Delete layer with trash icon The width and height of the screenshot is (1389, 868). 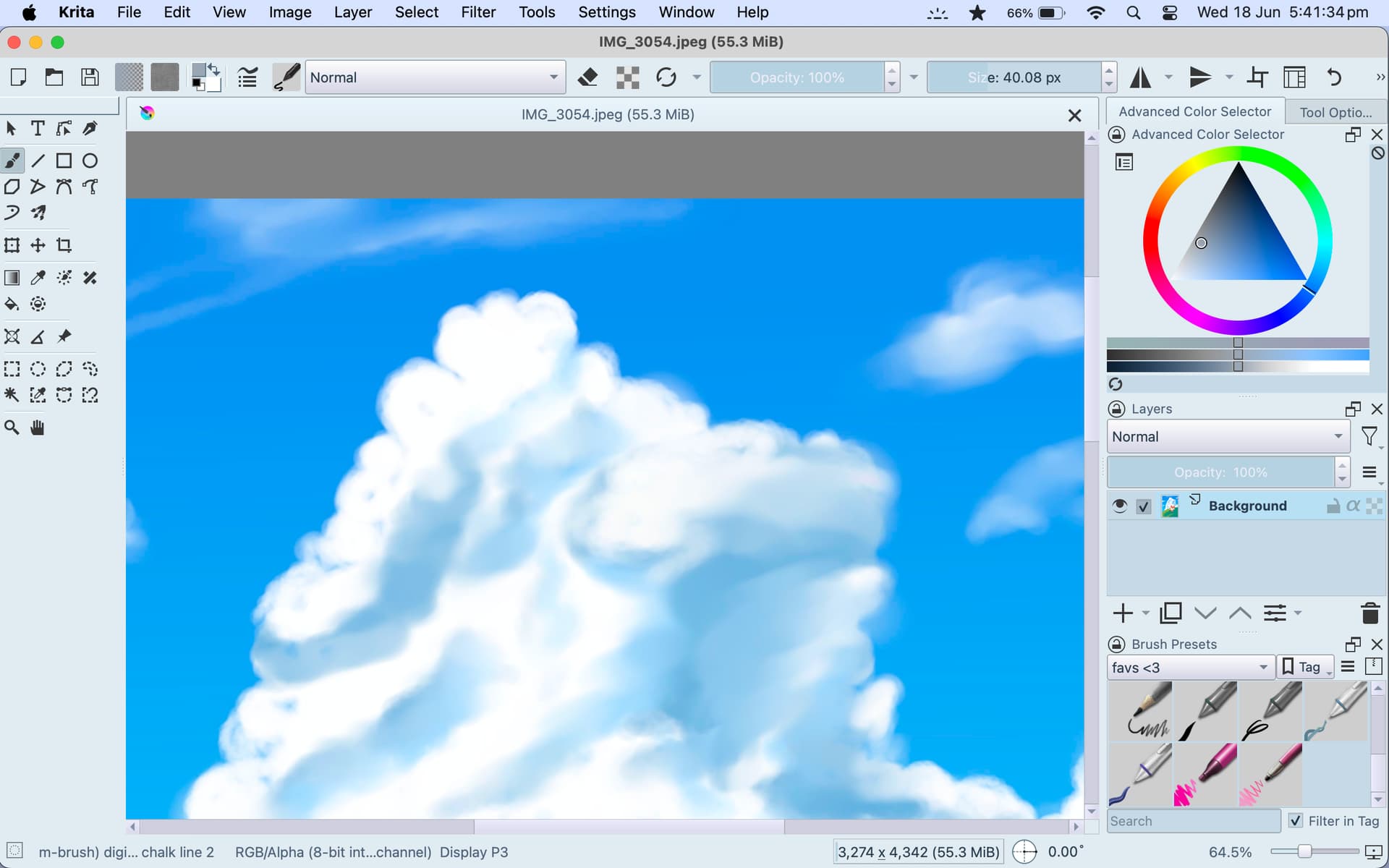1369,613
